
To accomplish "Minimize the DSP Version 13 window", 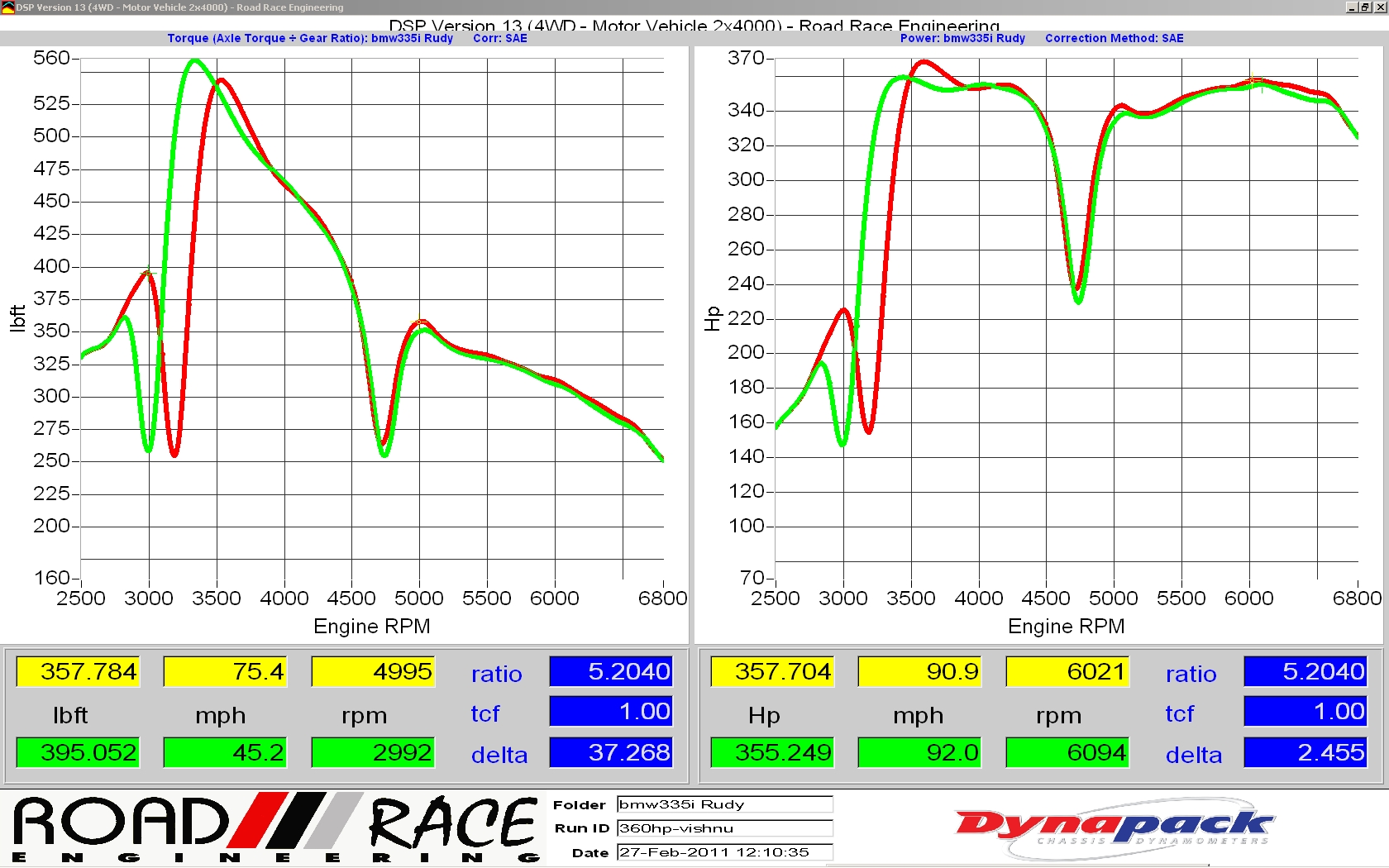I will click(1352, 7).
